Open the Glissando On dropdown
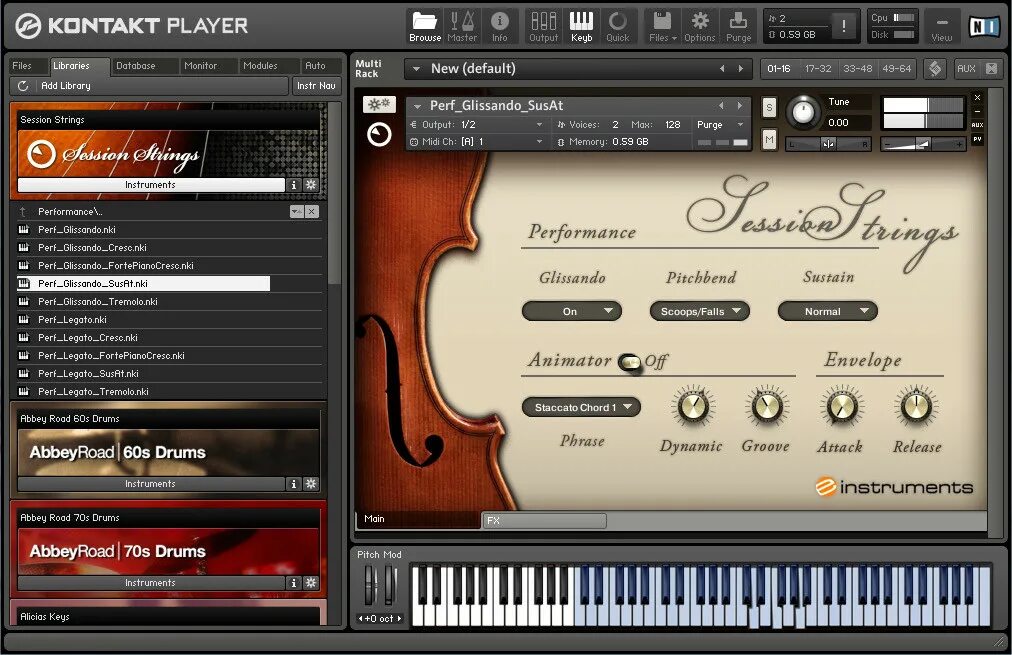1012x655 pixels. 571,311
